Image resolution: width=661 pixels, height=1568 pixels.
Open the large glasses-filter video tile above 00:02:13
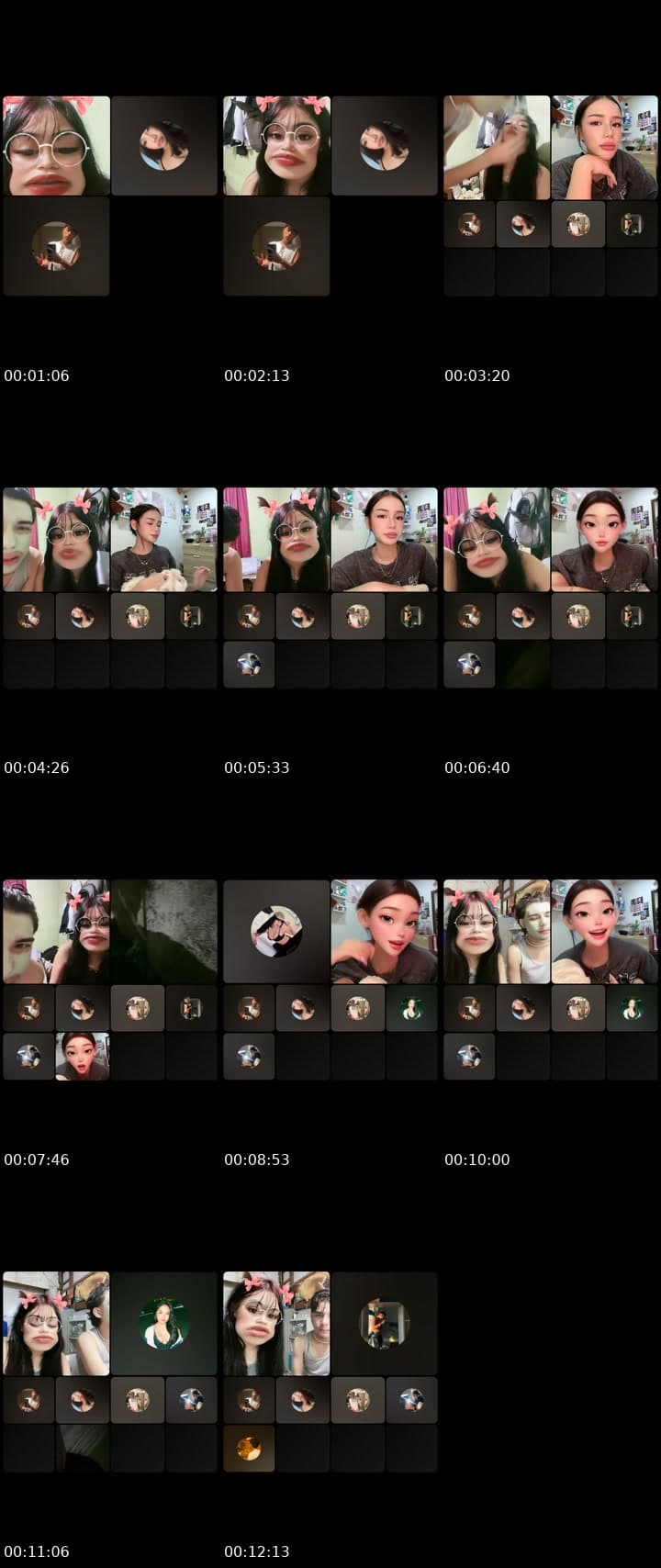(276, 145)
